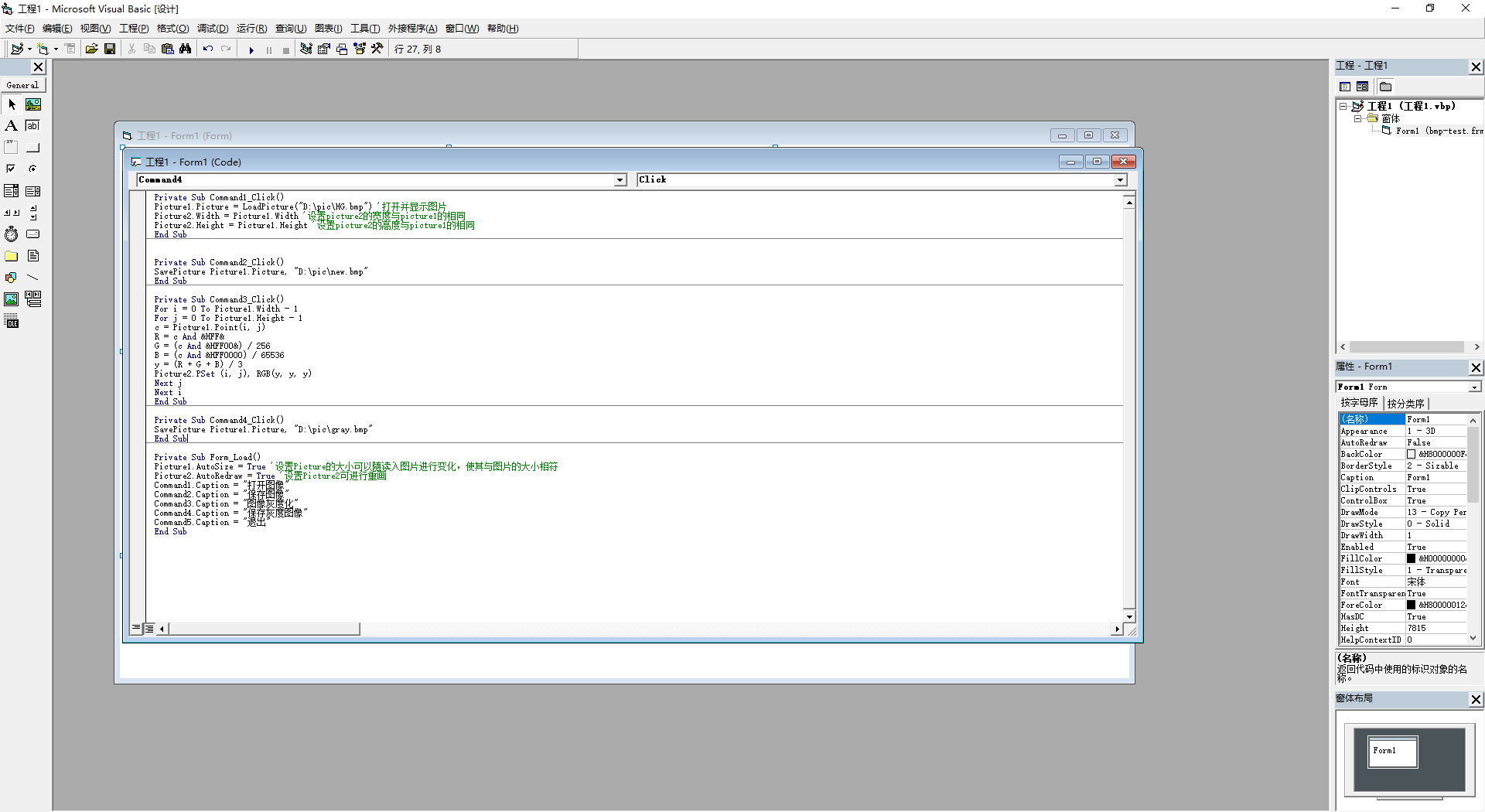This screenshot has width=1485, height=812.
Task: Toggle Folders in the project panel
Action: (1386, 87)
